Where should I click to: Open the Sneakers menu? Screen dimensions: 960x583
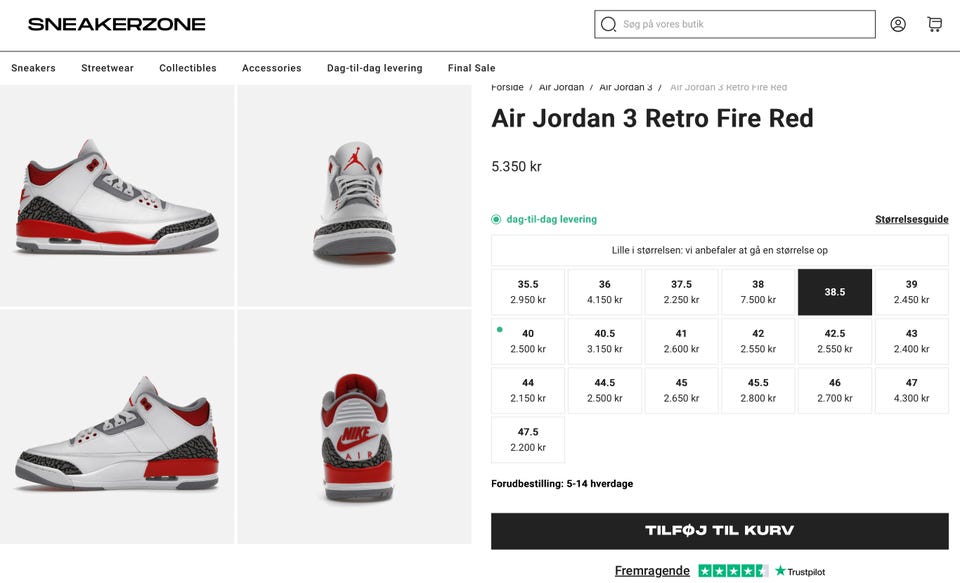[33, 68]
